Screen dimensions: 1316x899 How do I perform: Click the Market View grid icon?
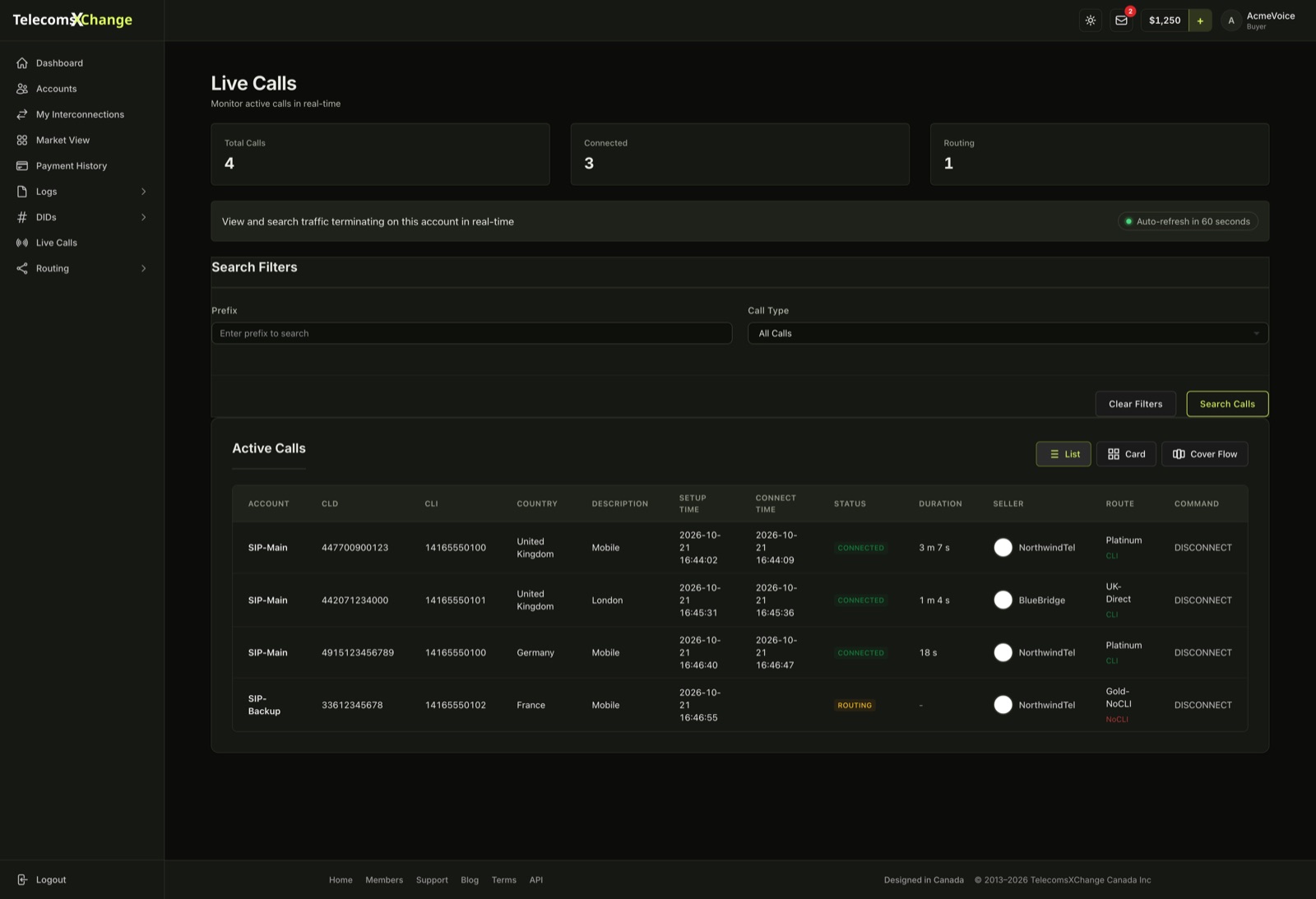click(22, 140)
